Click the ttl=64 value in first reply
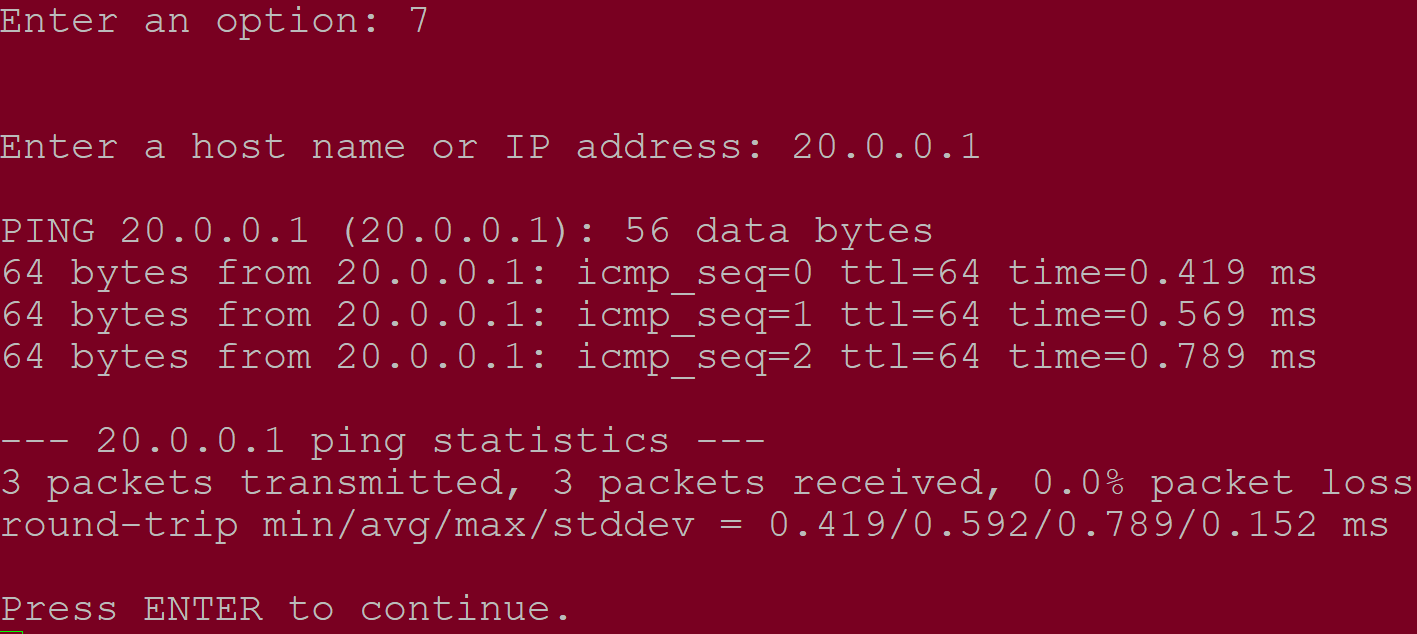Viewport: 1417px width, 634px height. [x=910, y=273]
